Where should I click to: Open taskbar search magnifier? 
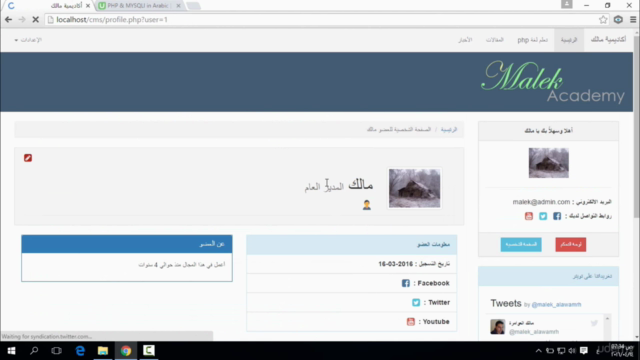[34, 351]
